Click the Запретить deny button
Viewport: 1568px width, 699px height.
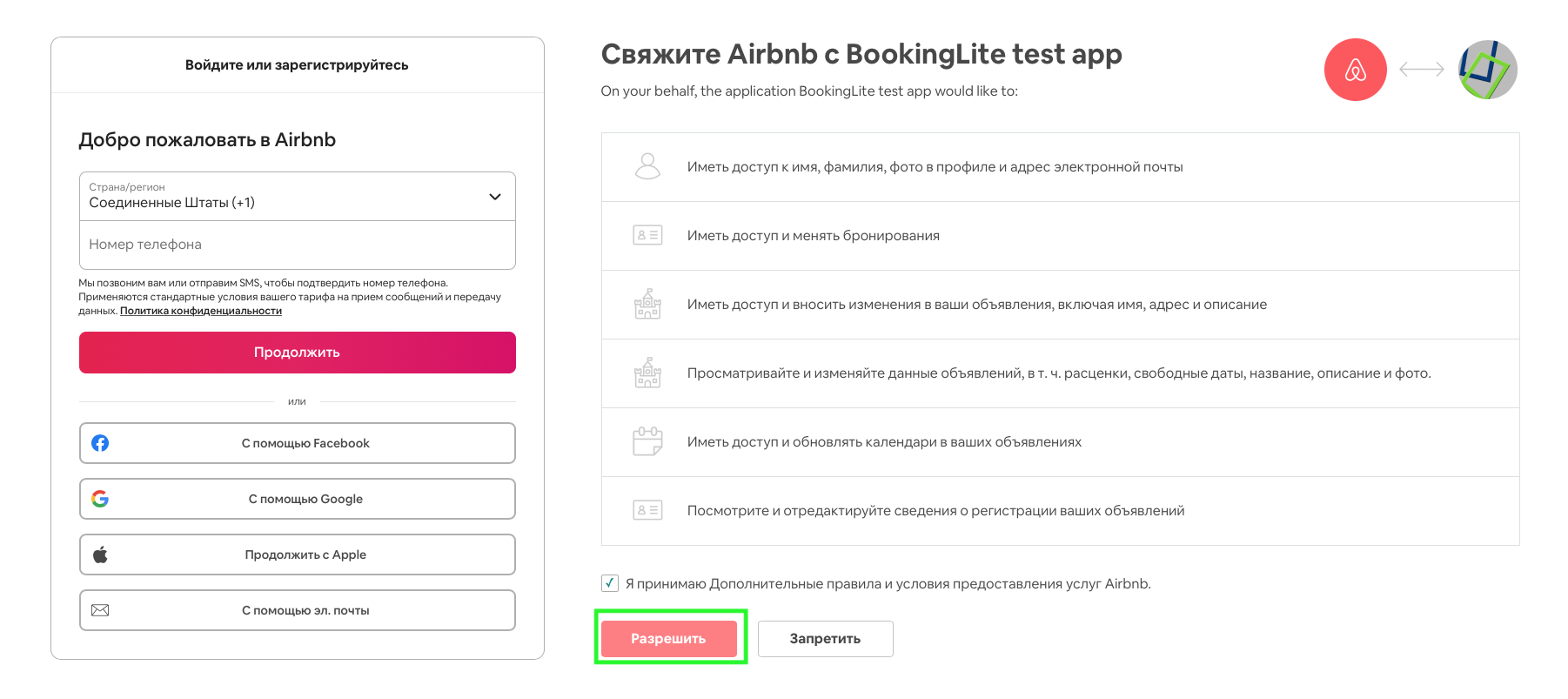click(x=825, y=638)
